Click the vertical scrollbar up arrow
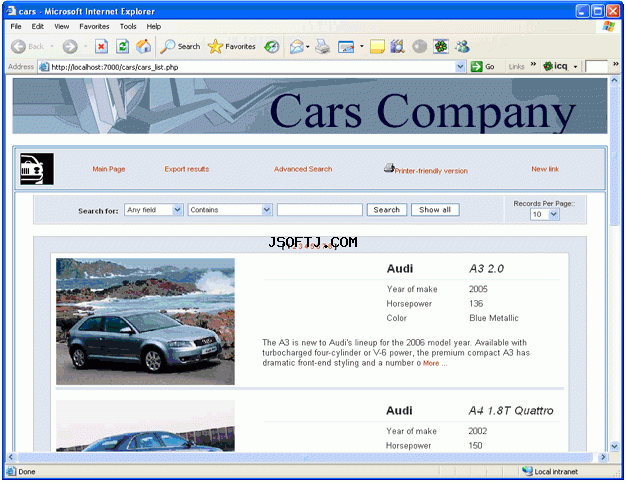This screenshot has width=626, height=483. coord(614,80)
